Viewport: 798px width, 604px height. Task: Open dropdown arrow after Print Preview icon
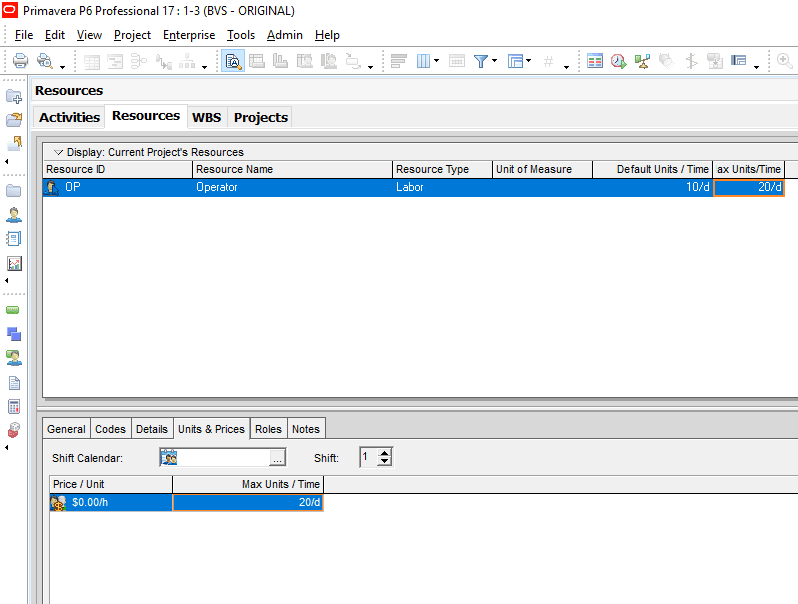coord(62,67)
